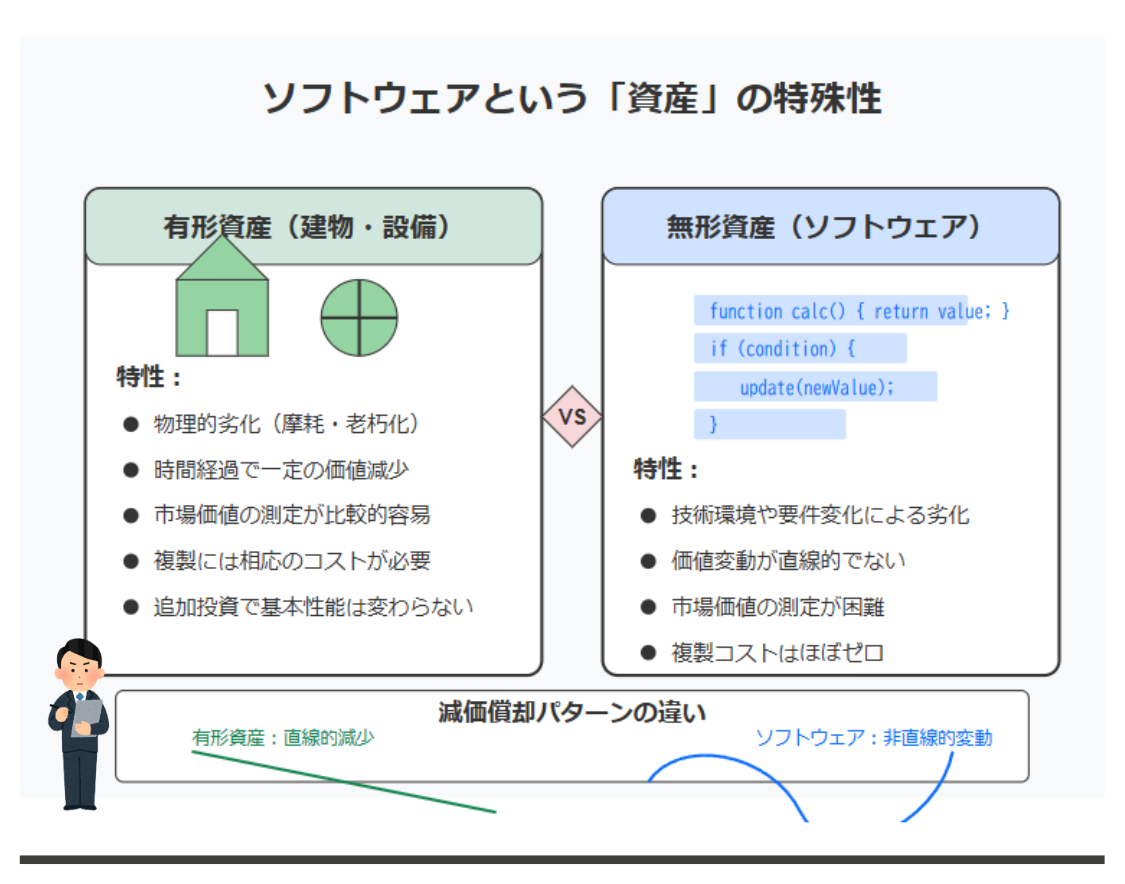This screenshot has width=1125, height=884.
Task: Click the 技術環境や要件変化による劣化 bullet
Action: point(805,515)
